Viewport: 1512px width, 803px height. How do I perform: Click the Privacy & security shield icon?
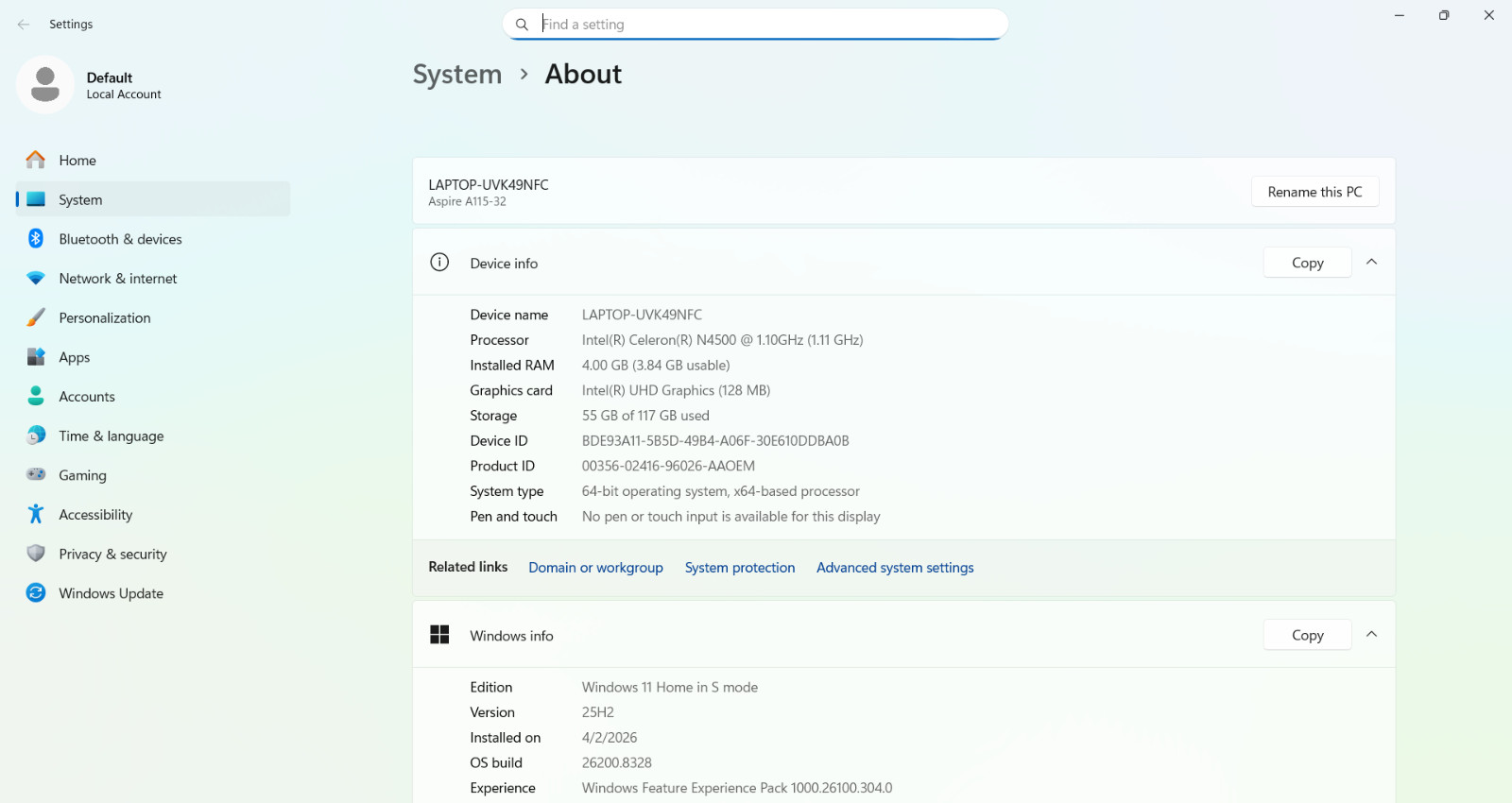click(36, 554)
